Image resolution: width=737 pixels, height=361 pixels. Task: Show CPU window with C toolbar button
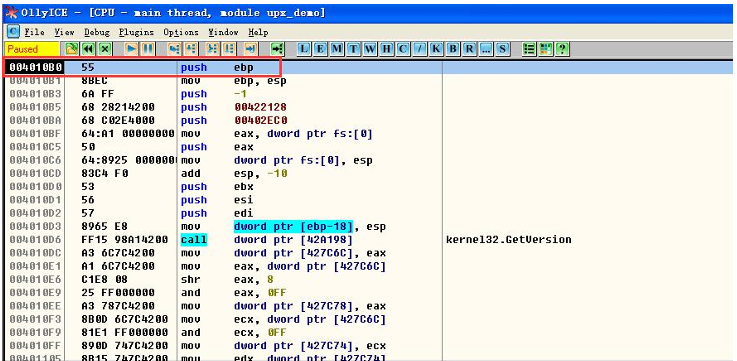point(402,49)
